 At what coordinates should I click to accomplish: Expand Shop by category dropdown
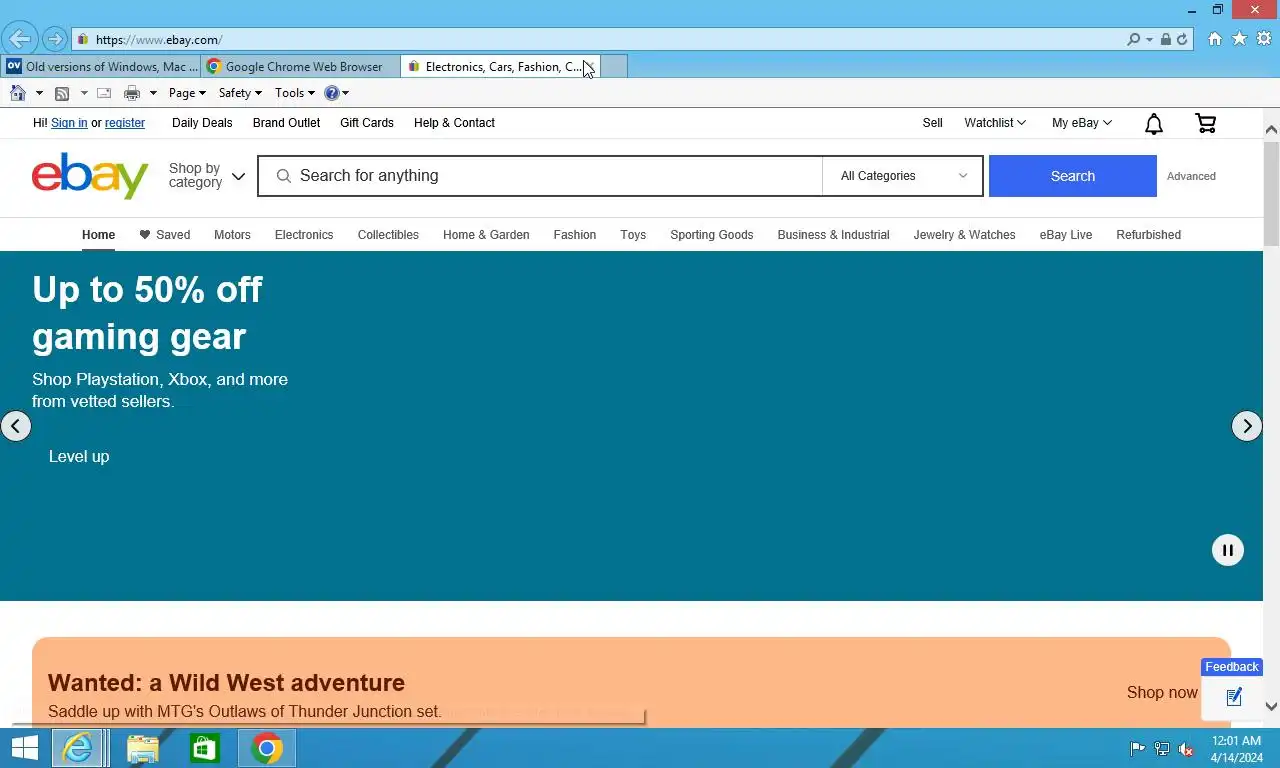point(207,176)
